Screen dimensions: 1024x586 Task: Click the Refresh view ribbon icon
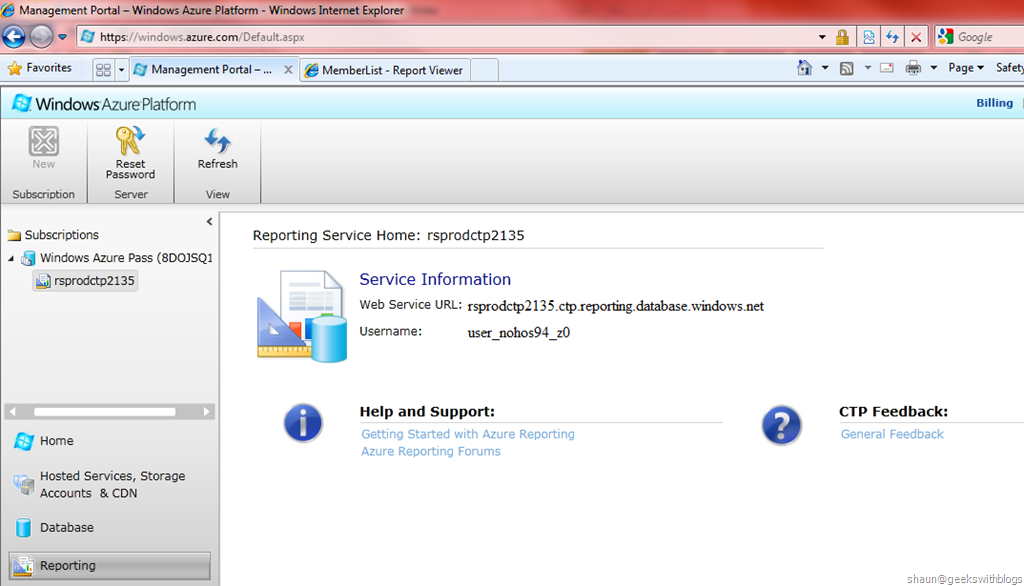tap(217, 148)
